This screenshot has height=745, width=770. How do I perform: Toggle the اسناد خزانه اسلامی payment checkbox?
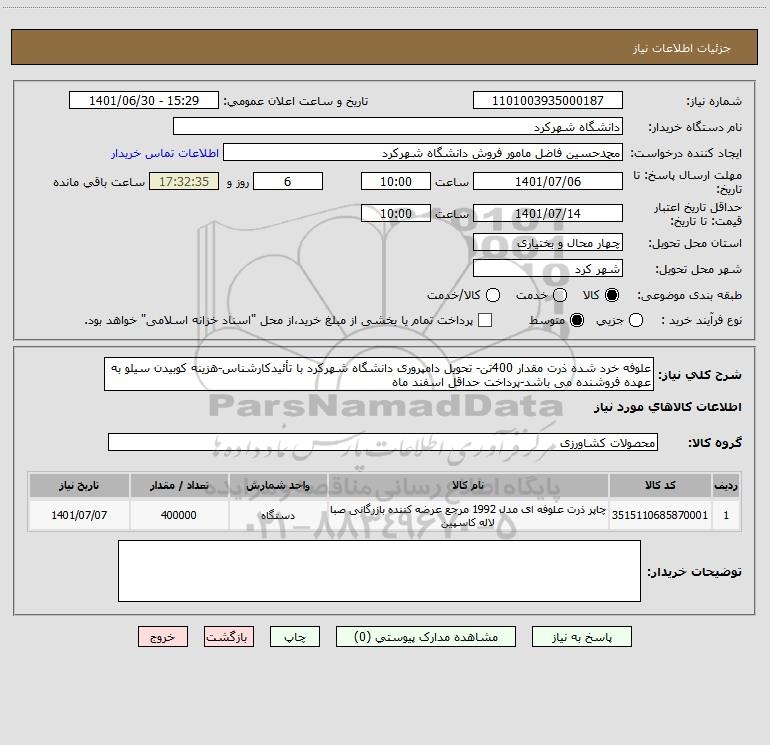485,320
